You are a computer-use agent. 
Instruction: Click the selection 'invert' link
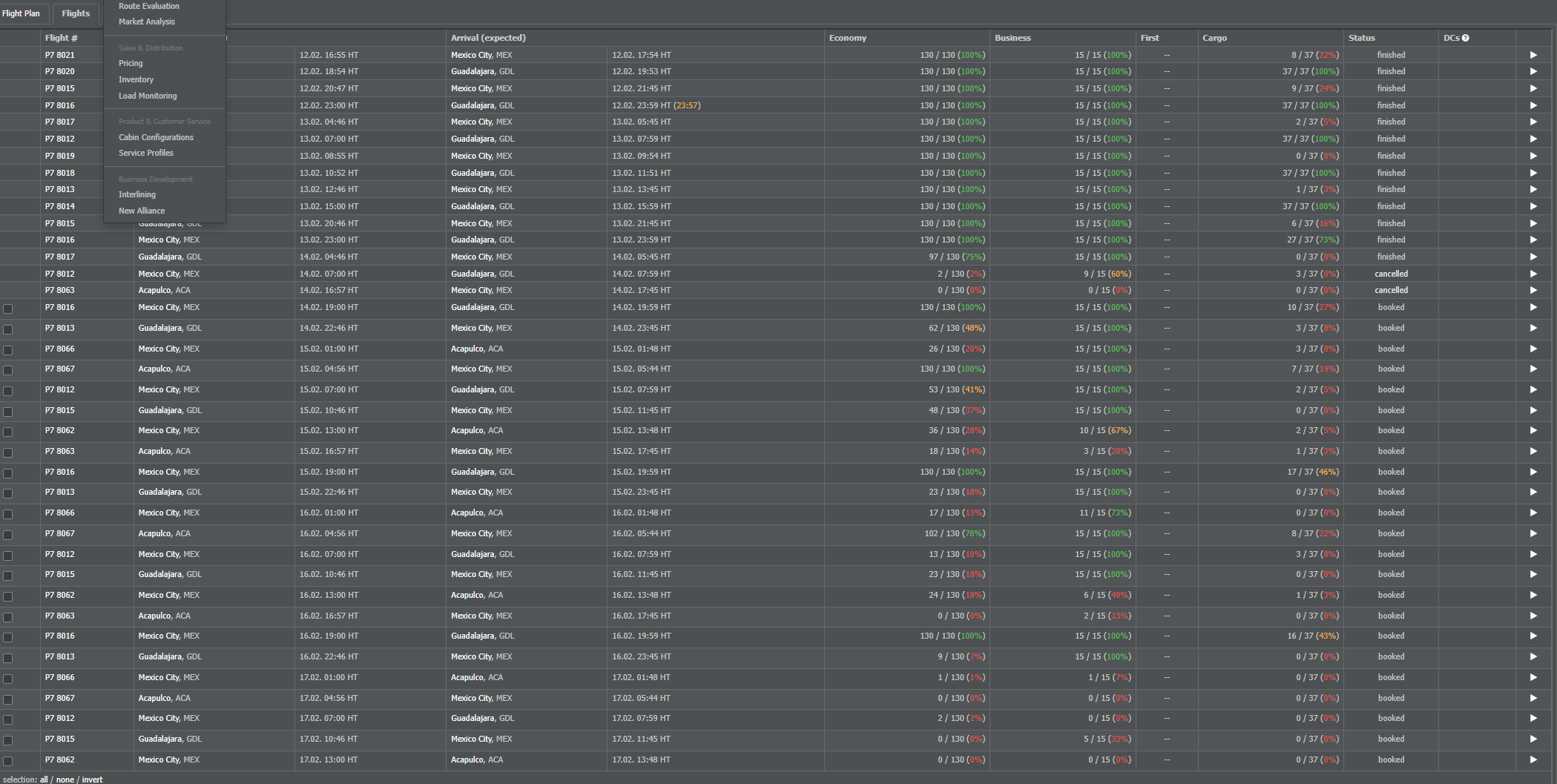click(92, 780)
